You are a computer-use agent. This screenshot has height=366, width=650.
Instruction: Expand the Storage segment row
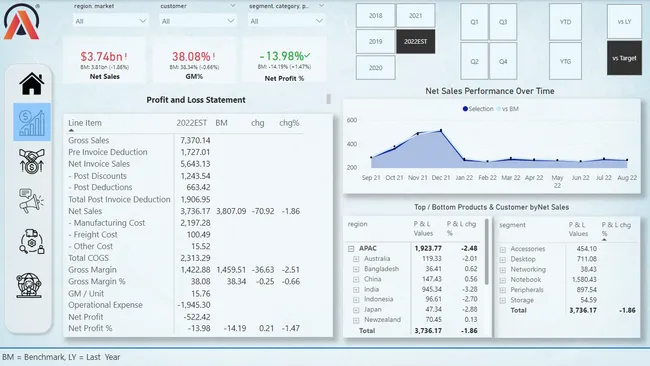[x=503, y=301]
